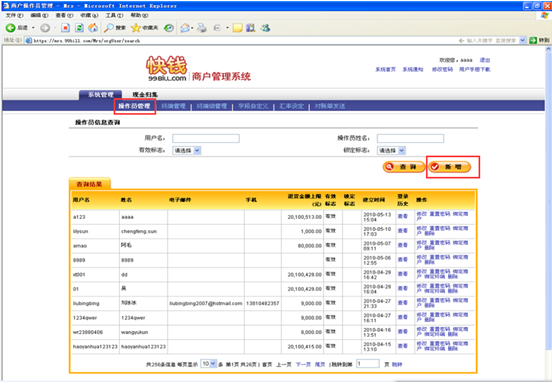The width and height of the screenshot is (552, 385).
Task: Open the 文件 menu in menu bar
Action: pyautogui.click(x=14, y=15)
